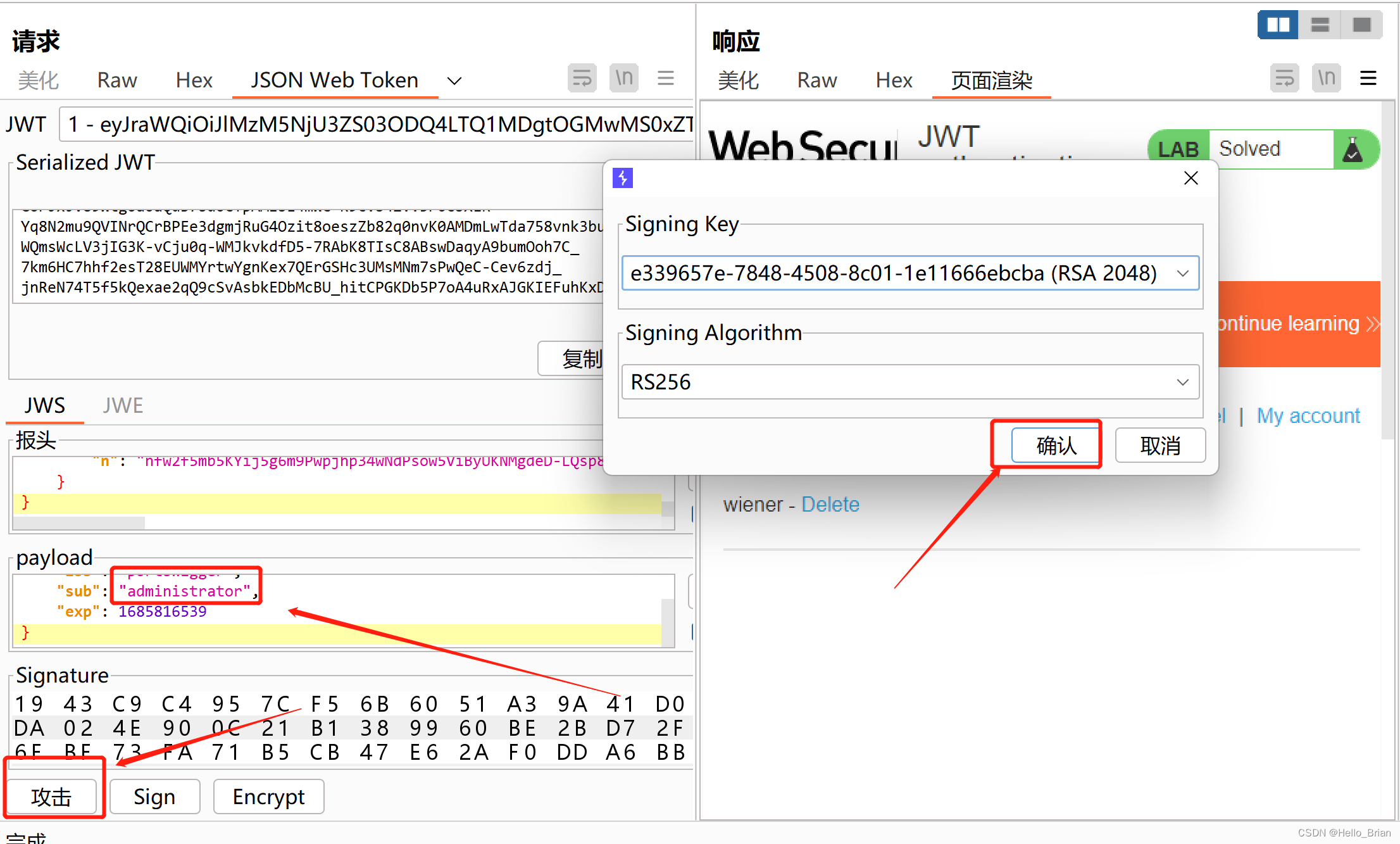Click the Sign button
1400x844 pixels.
coord(155,796)
